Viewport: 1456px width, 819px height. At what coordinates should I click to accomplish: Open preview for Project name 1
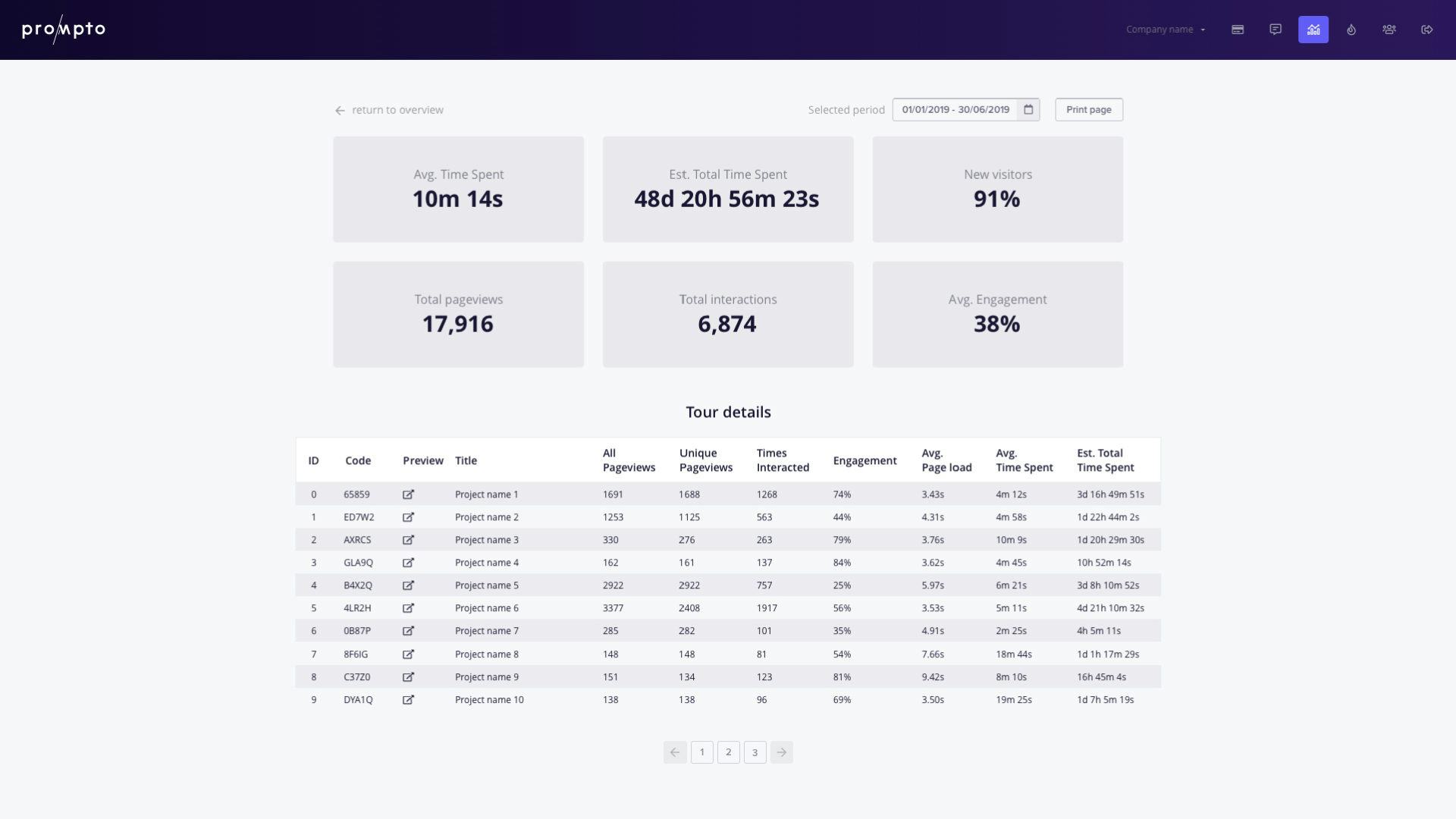409,494
